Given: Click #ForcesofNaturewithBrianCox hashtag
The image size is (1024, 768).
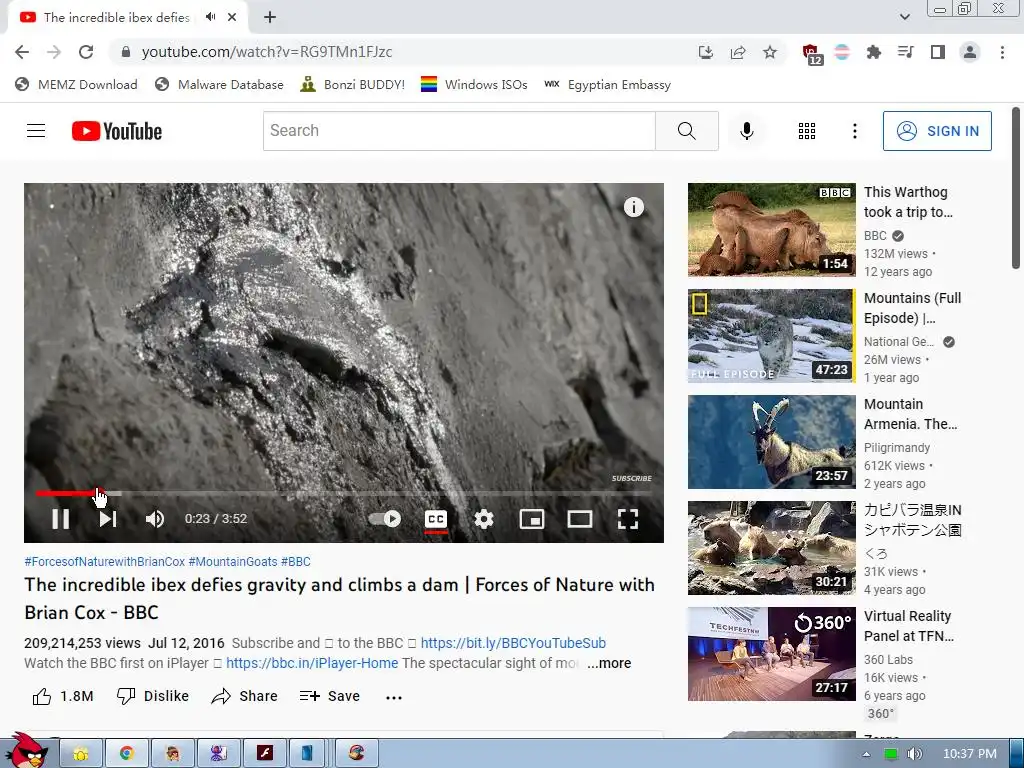Looking at the screenshot, I should pos(104,562).
